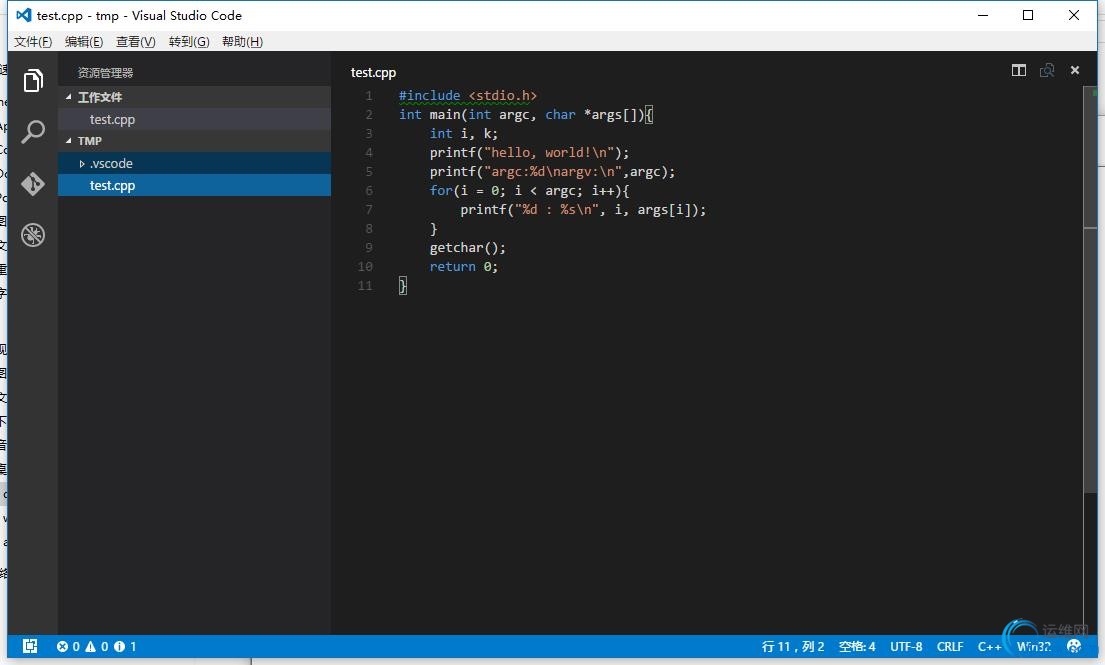
Task: Open the 帮助(H) menu
Action: pos(242,42)
